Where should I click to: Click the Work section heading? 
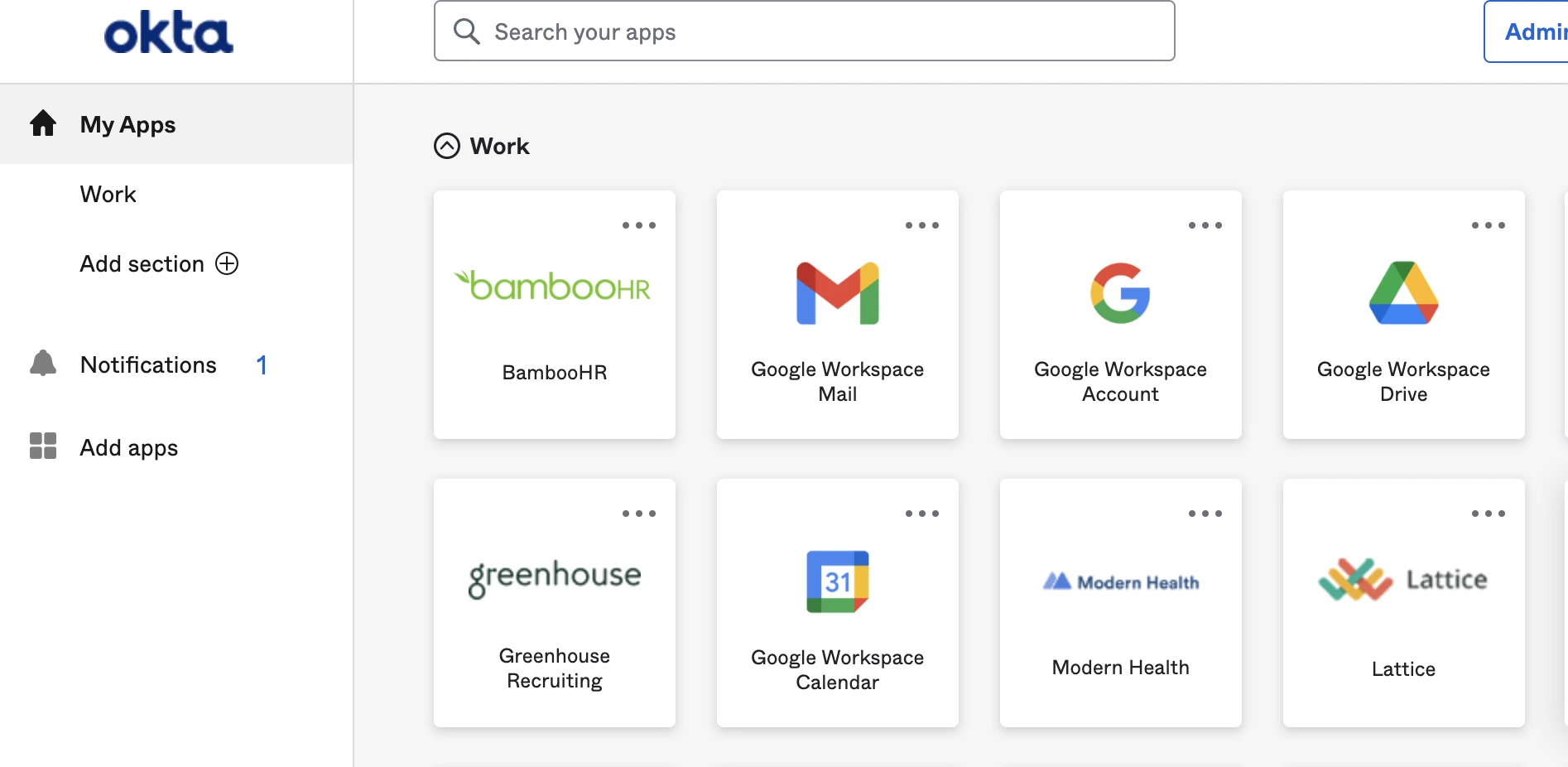499,146
